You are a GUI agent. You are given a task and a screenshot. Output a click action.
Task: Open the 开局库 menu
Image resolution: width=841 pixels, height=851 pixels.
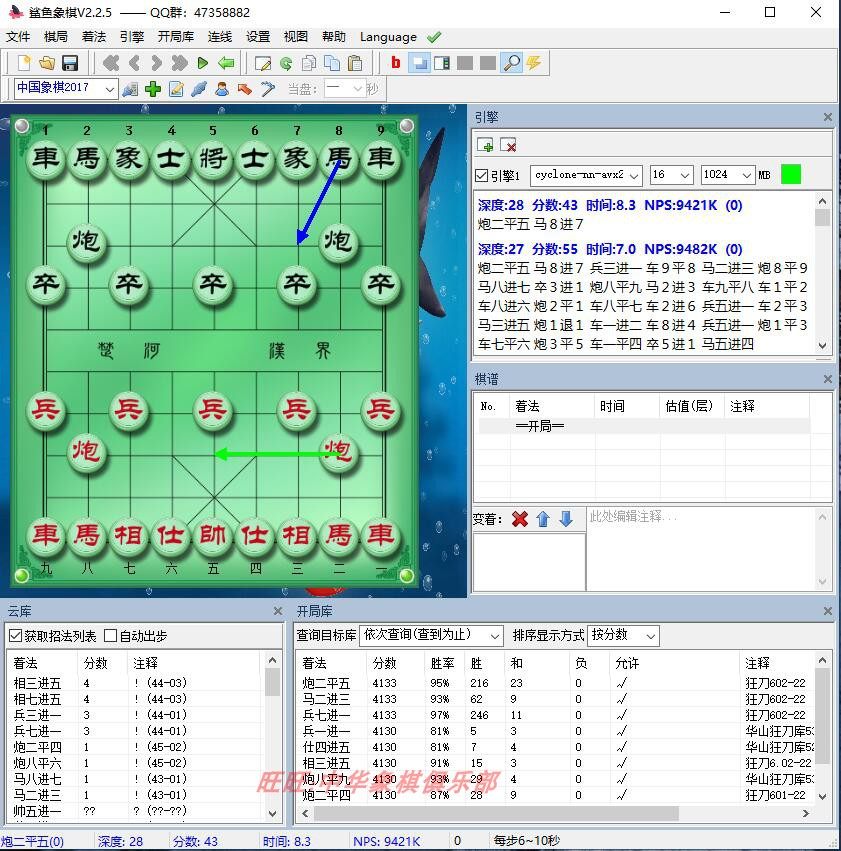coord(175,37)
